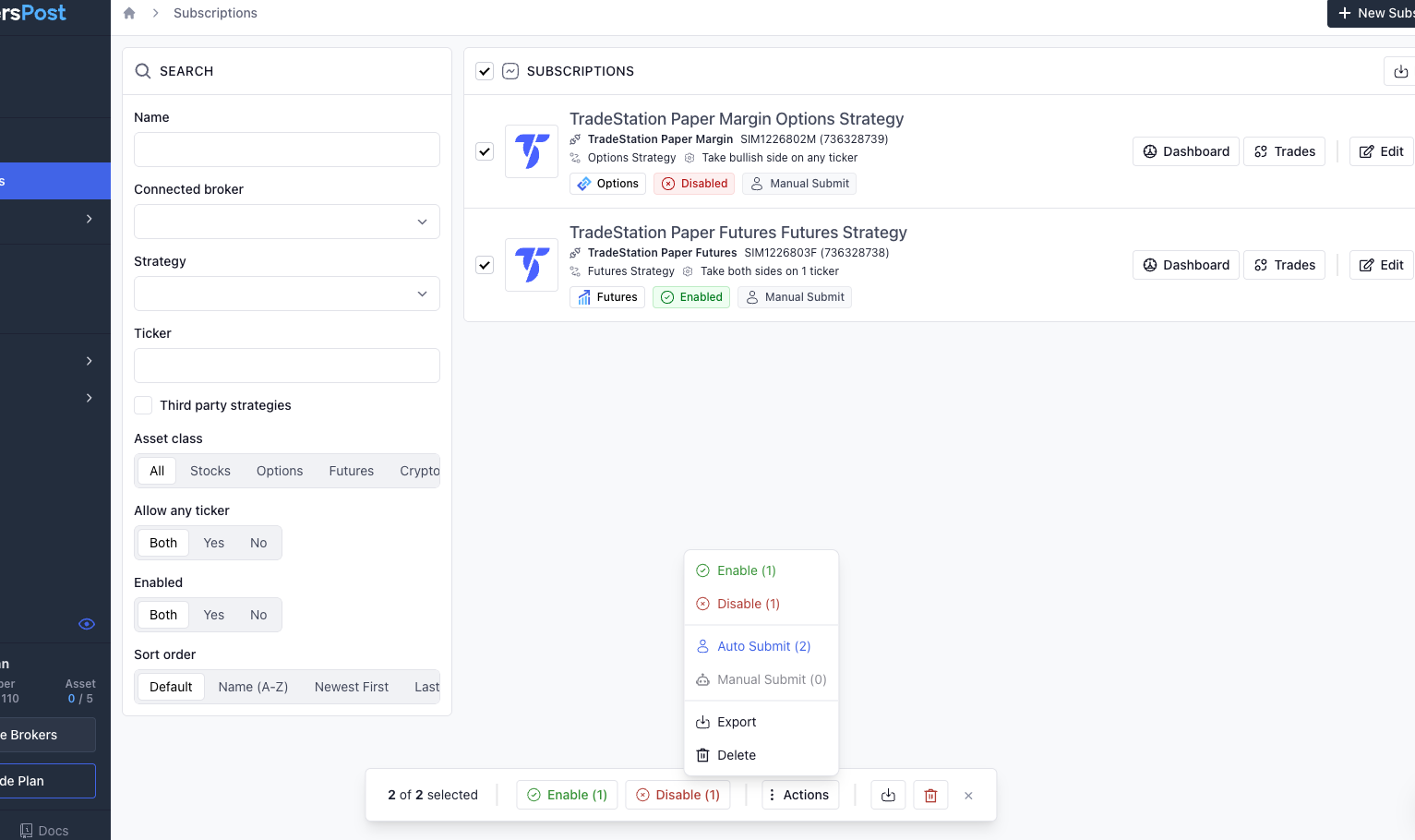1415x840 pixels.
Task: Toggle the eye icon in the sidebar
Action: pos(87,624)
